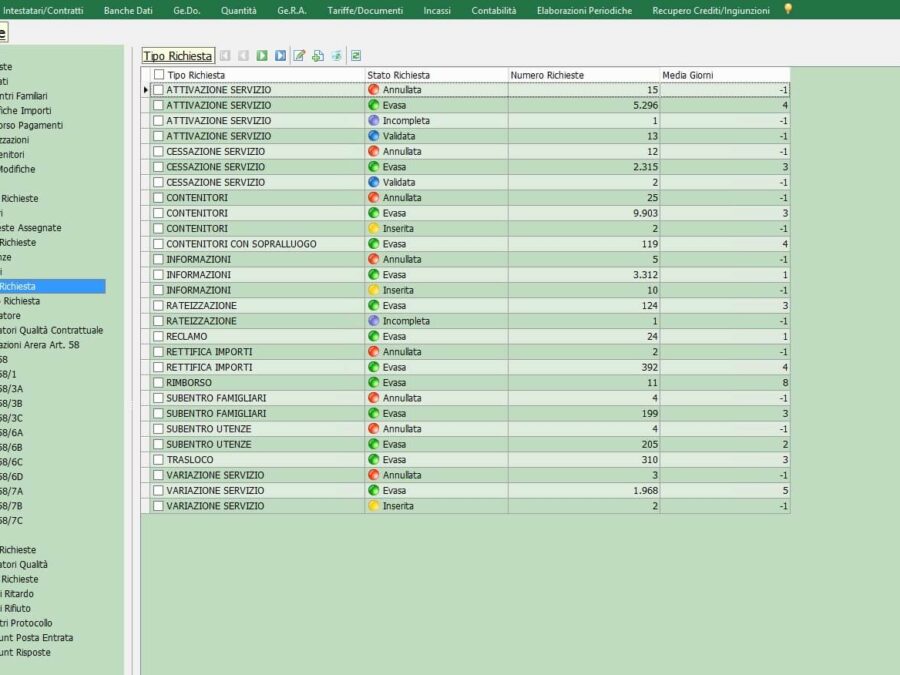900x675 pixels.
Task: Select the highlighted Richiesta item in sidebar
Action: point(52,286)
